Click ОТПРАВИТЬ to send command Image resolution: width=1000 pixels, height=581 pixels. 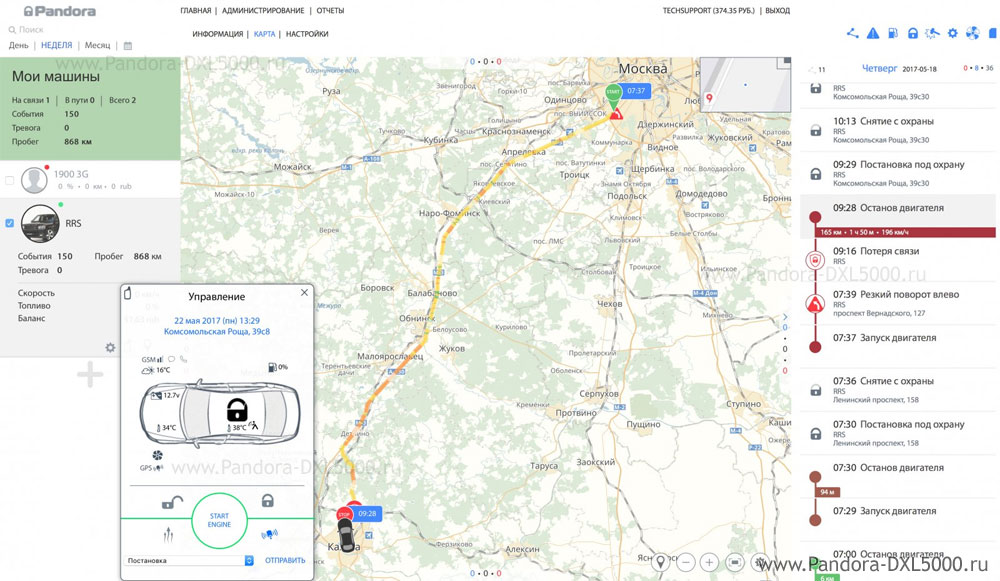tap(285, 561)
